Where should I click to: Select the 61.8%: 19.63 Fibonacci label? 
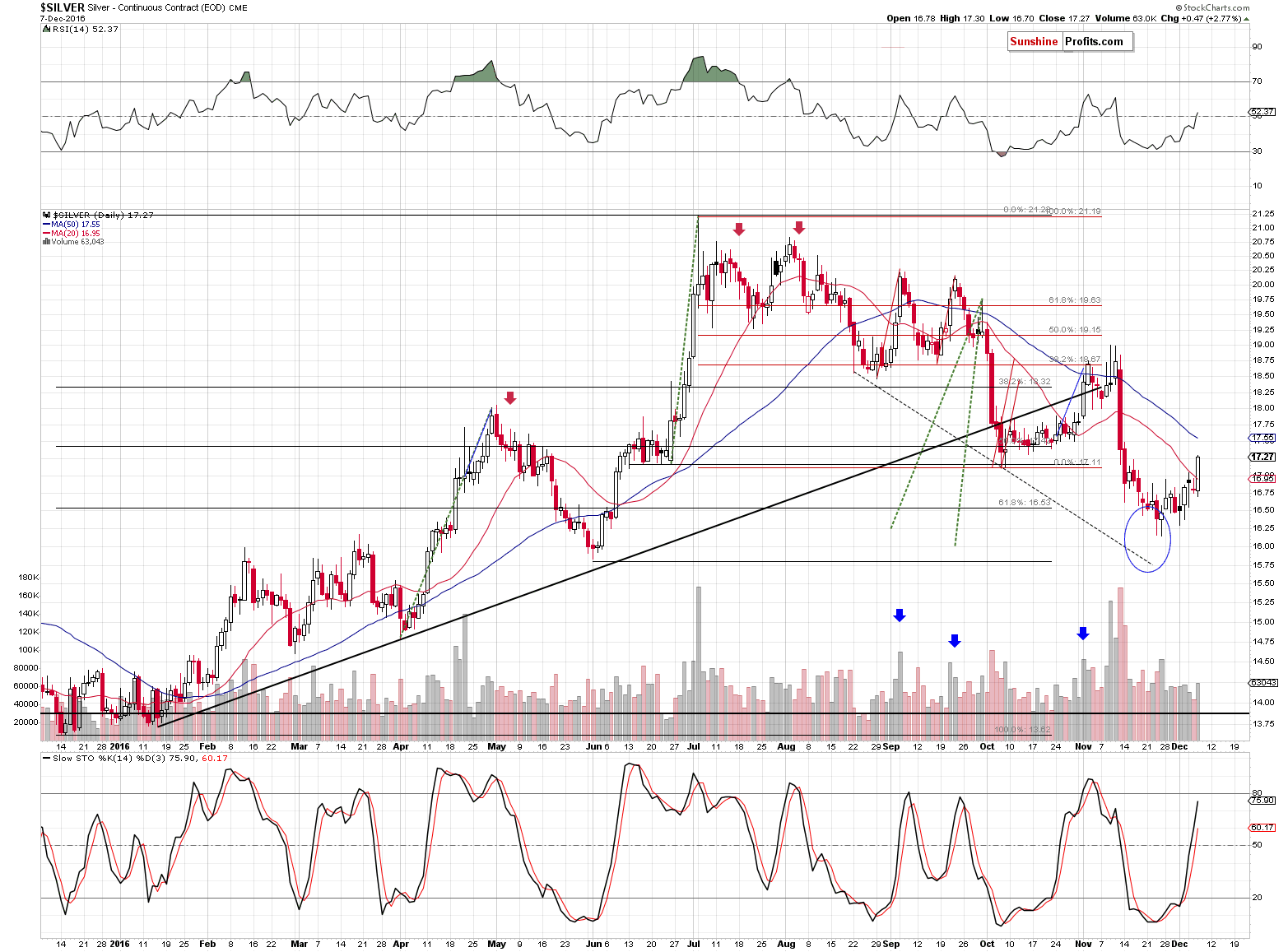pyautogui.click(x=1074, y=300)
